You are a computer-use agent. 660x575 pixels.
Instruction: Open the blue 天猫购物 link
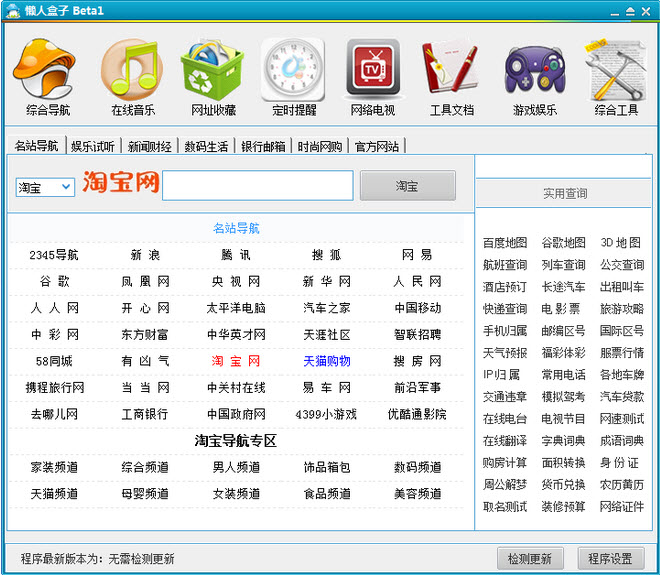click(x=327, y=361)
